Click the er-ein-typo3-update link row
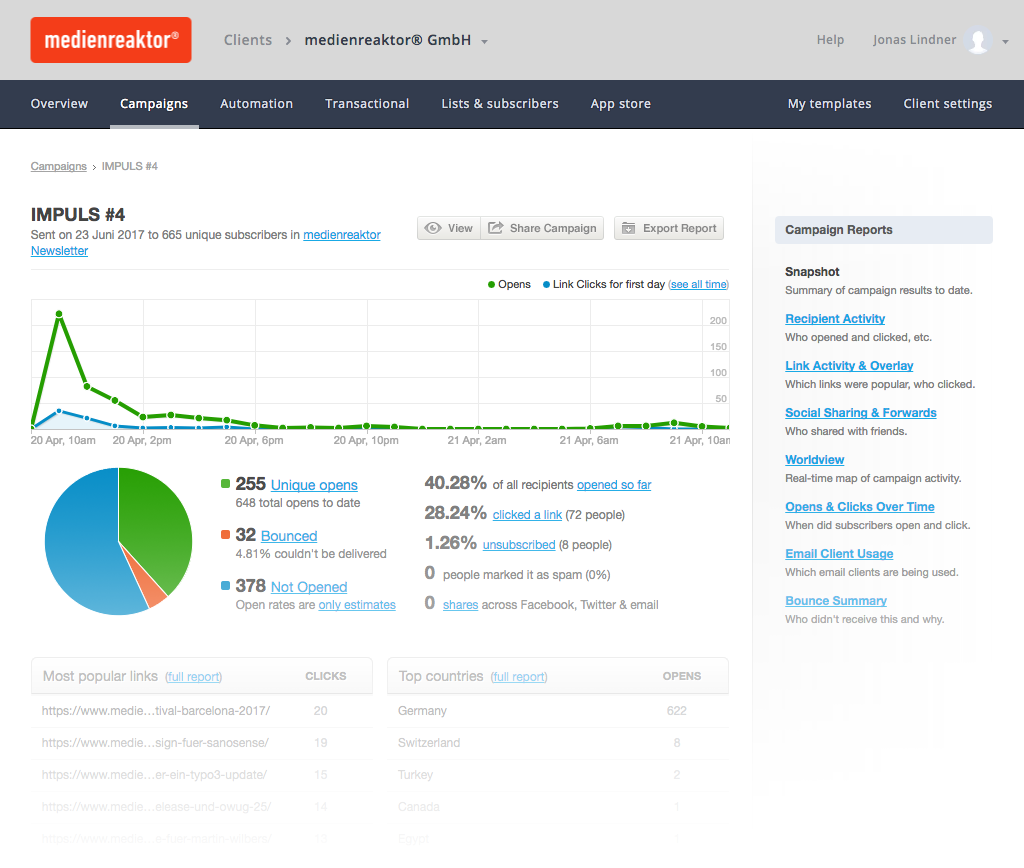 pos(202,775)
